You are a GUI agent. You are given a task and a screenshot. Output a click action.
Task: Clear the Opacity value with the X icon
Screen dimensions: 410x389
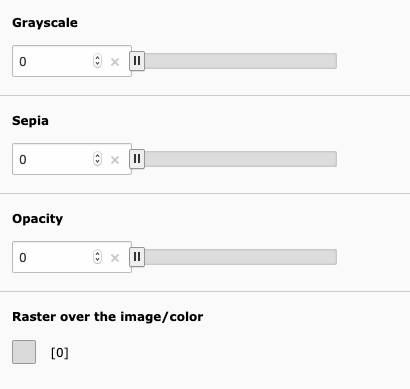pyautogui.click(x=115, y=258)
